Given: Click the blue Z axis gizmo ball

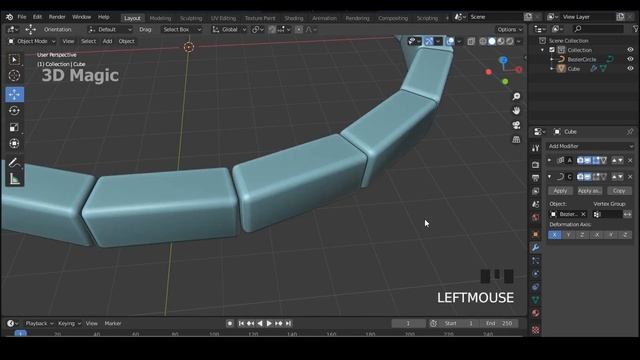Looking at the screenshot, I should (x=504, y=60).
